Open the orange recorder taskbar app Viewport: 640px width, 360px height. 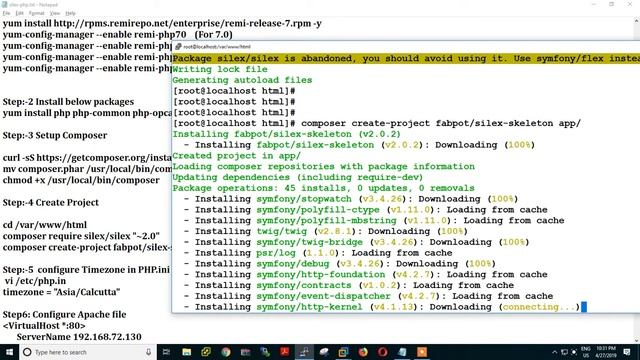tap(422, 352)
